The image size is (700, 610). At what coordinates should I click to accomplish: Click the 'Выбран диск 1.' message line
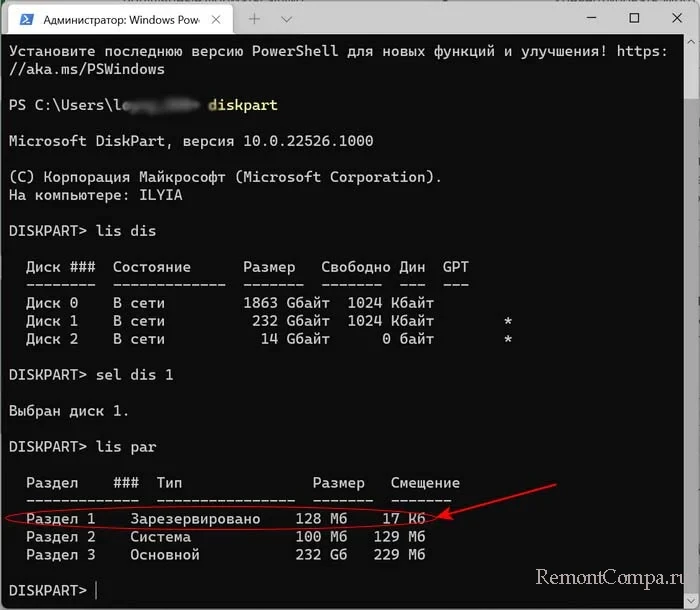69,411
